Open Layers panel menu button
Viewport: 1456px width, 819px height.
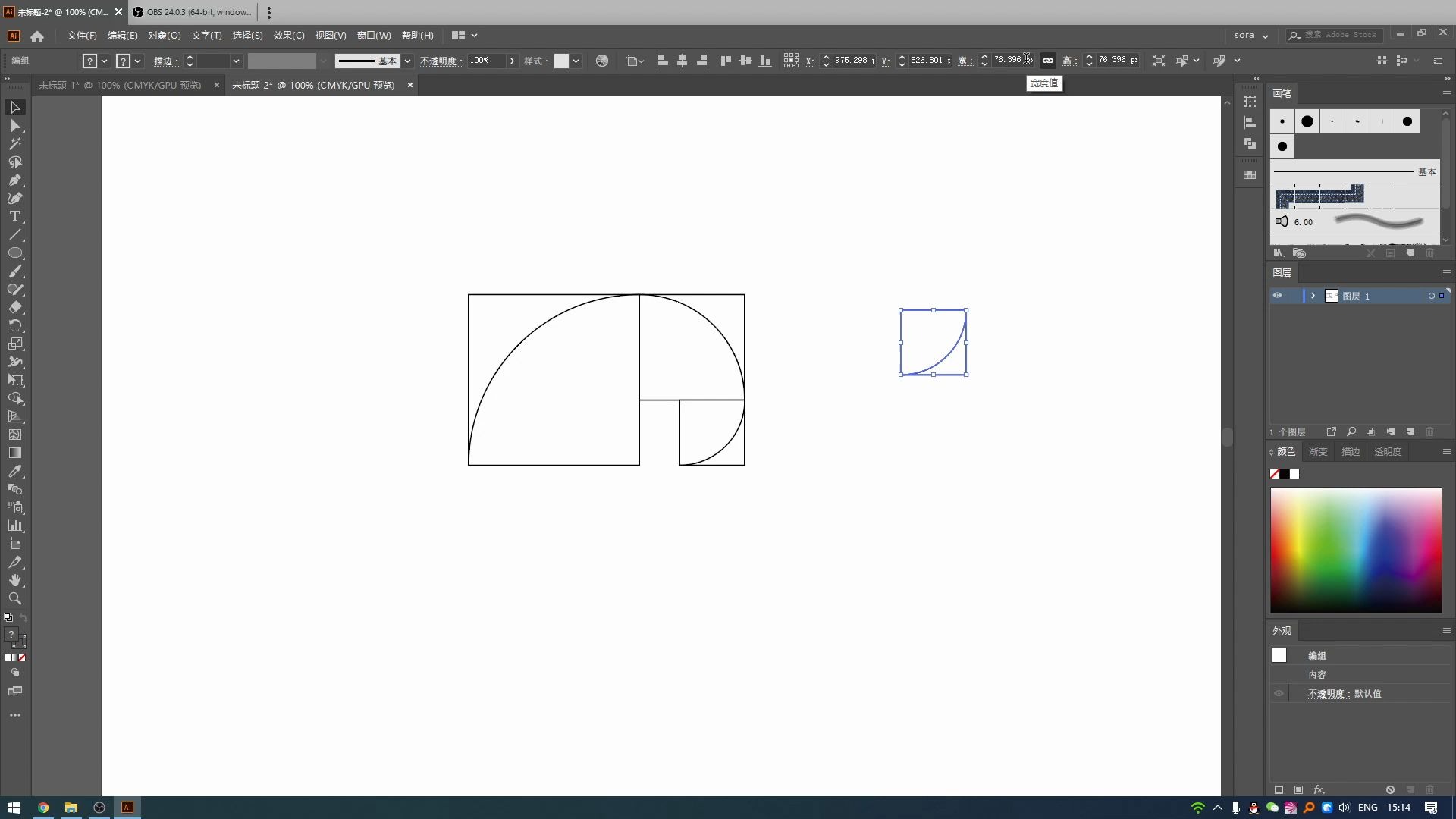1446,273
